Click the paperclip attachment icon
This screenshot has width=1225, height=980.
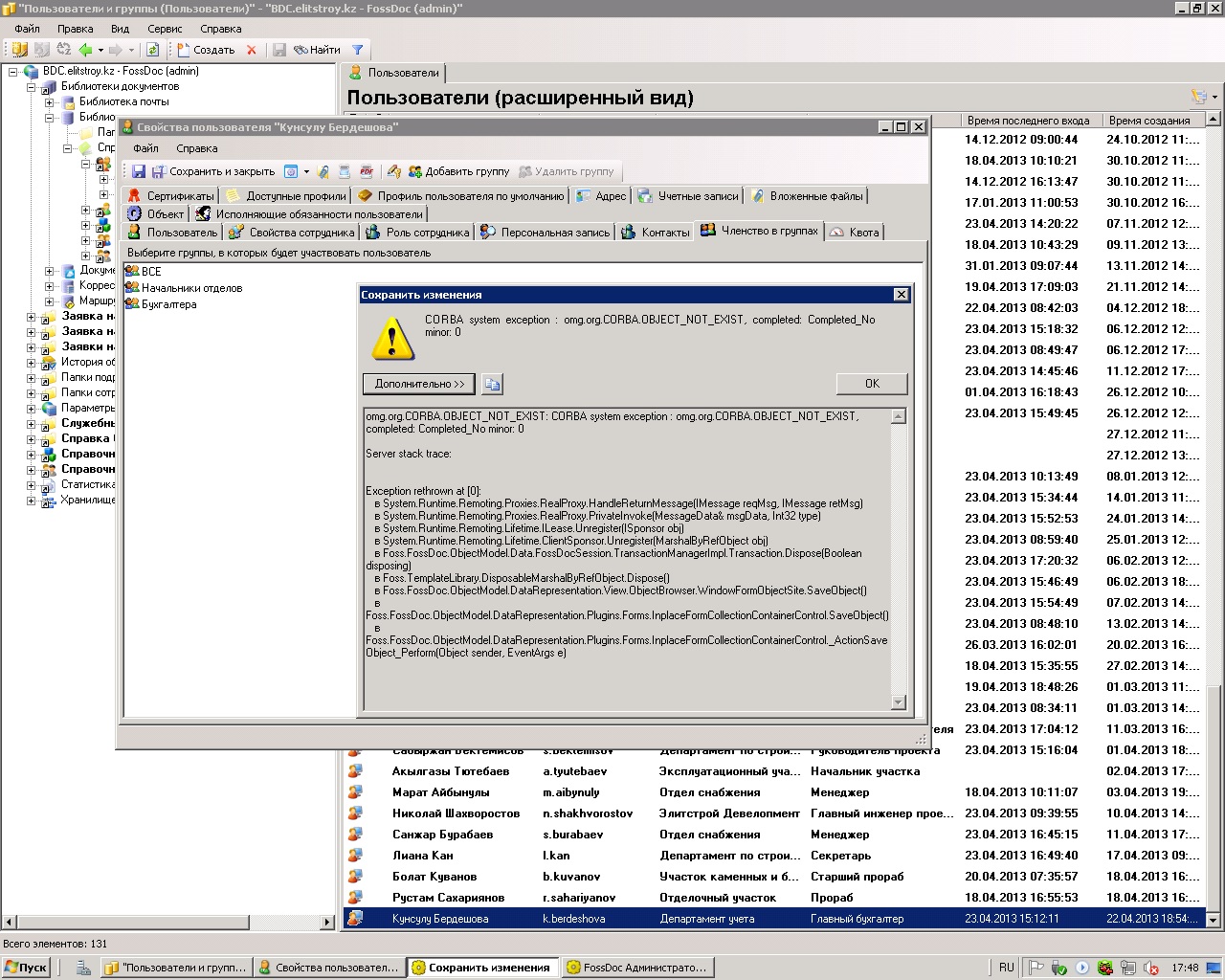323,171
